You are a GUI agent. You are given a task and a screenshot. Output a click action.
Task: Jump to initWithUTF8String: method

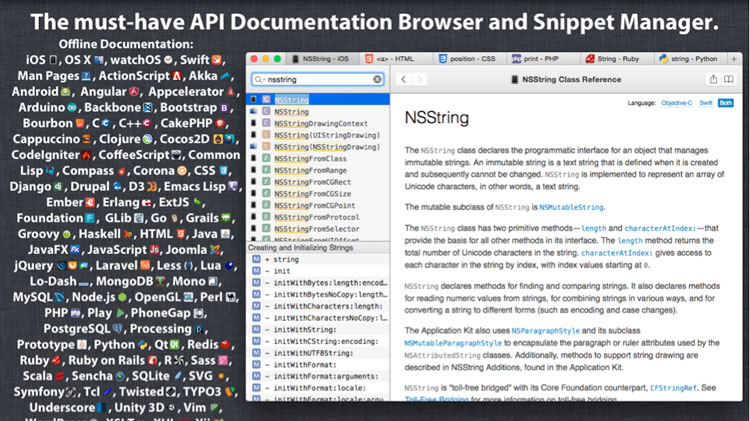click(318, 353)
